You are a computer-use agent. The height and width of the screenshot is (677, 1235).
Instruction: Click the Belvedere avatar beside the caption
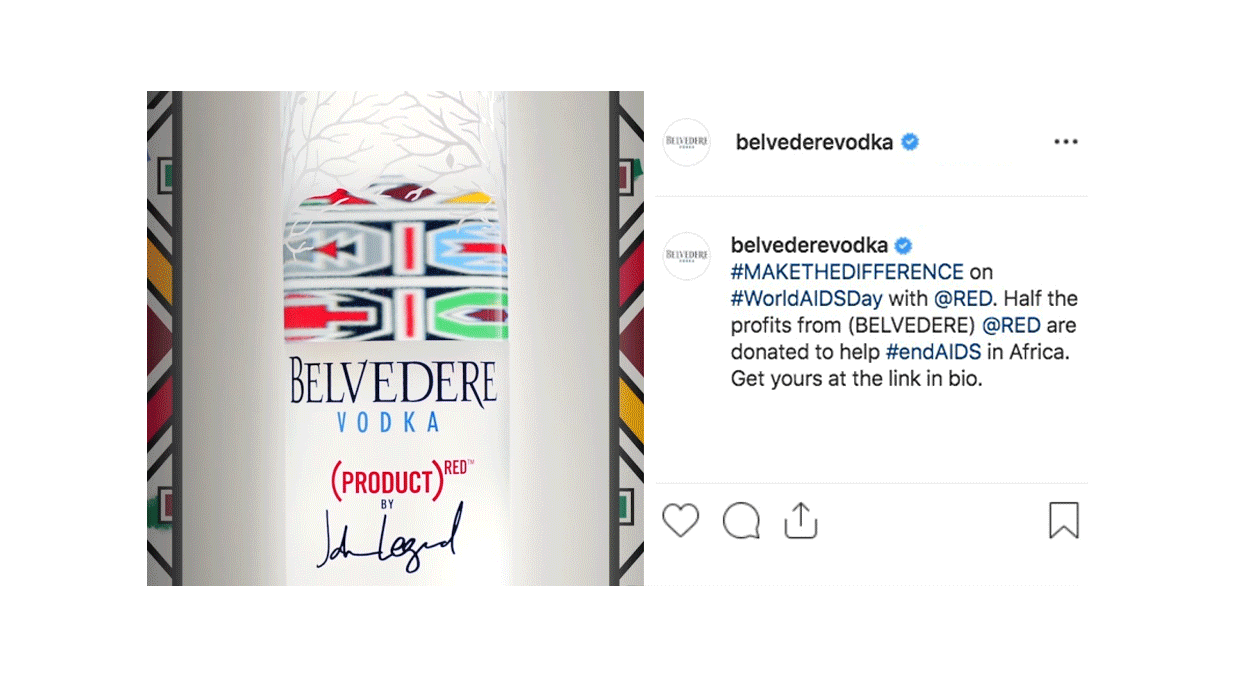[687, 257]
